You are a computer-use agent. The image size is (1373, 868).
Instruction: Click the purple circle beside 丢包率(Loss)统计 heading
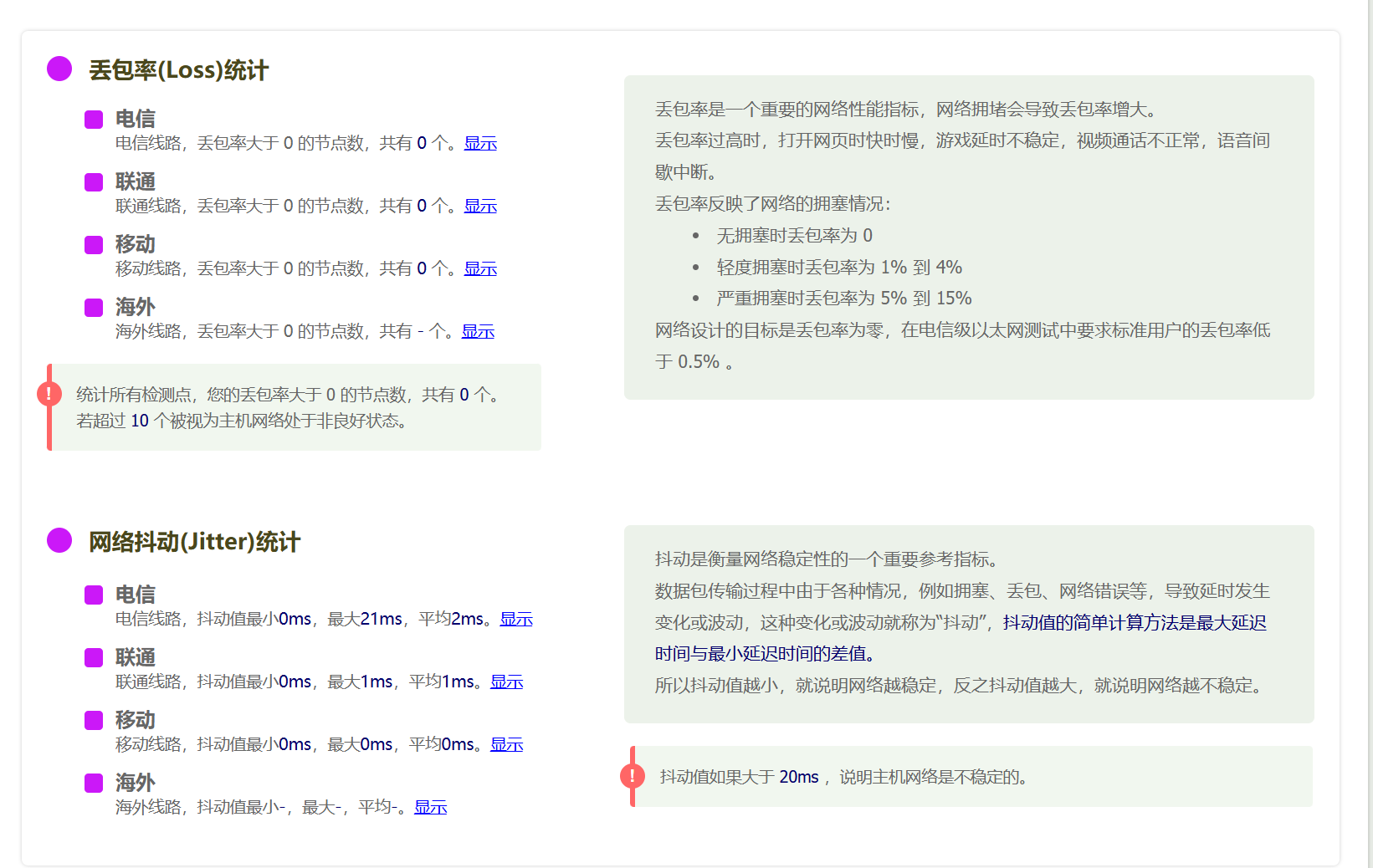pyautogui.click(x=59, y=69)
